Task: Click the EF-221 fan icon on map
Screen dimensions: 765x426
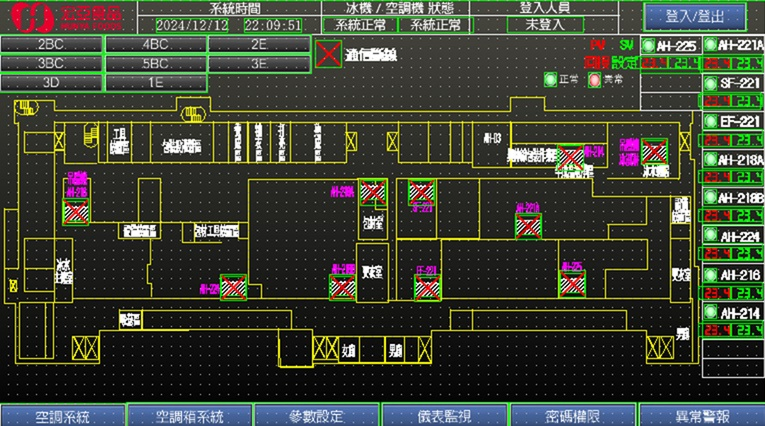Action: pyautogui.click(x=427, y=287)
